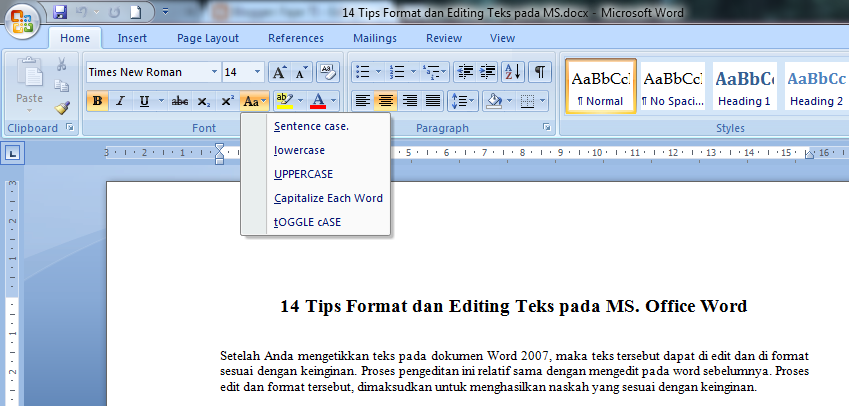Create a new blank document icon

pyautogui.click(x=135, y=11)
